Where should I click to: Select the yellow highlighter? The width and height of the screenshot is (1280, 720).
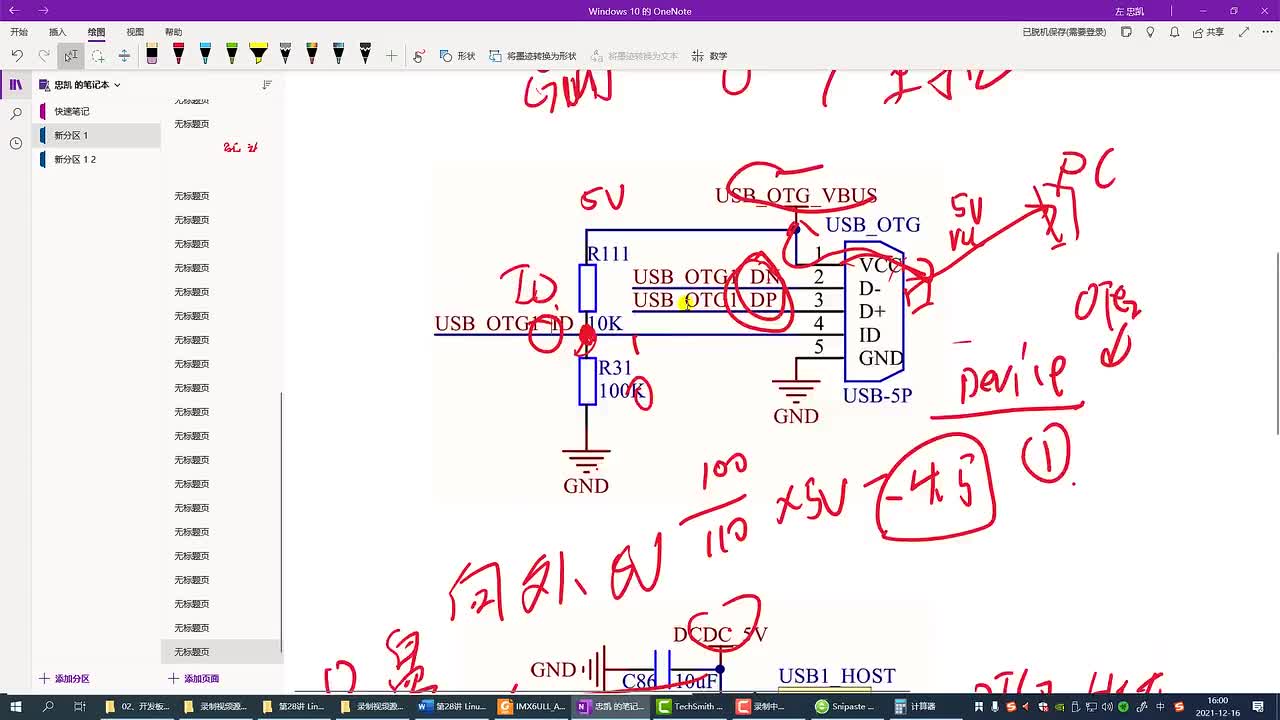(x=258, y=54)
